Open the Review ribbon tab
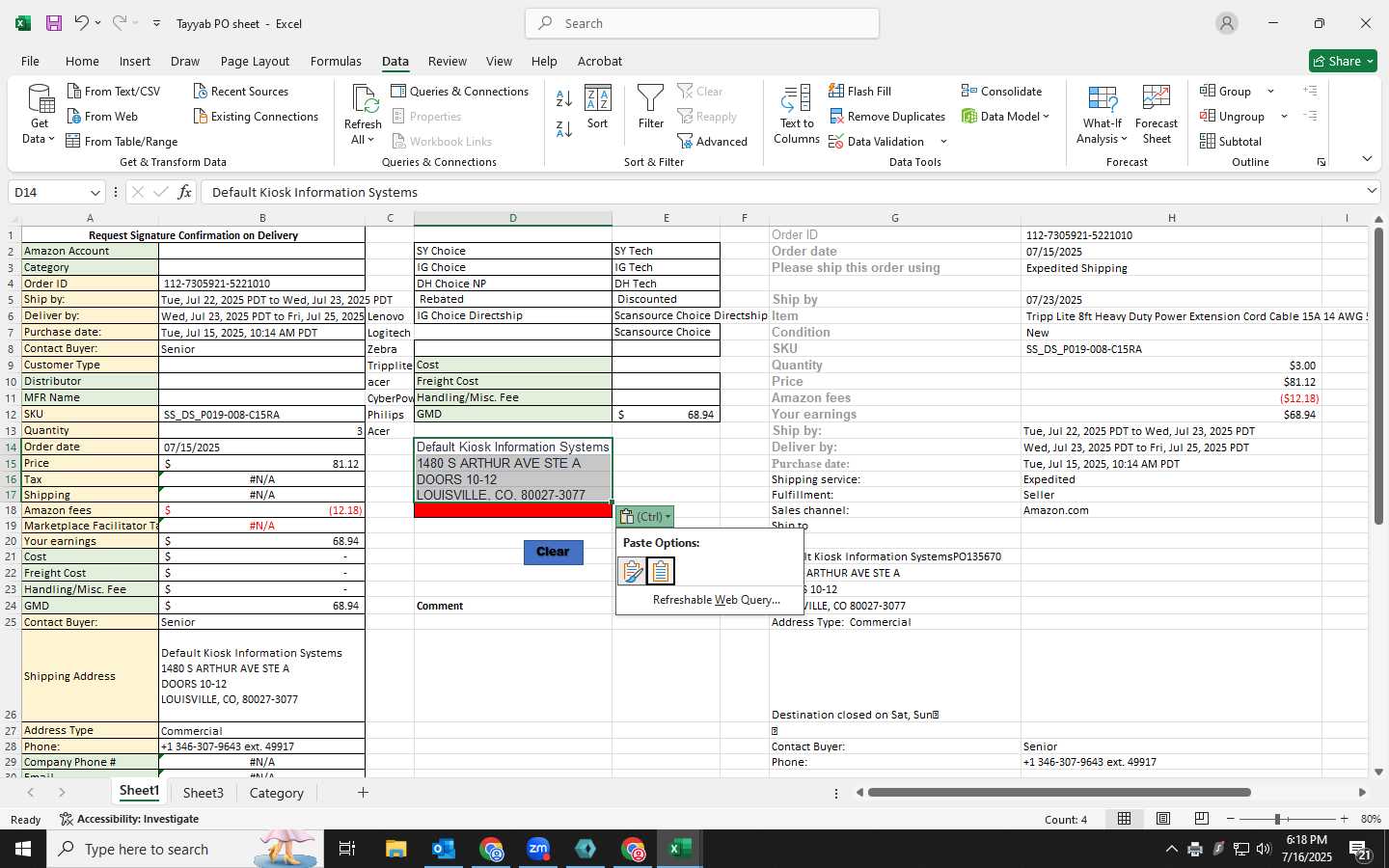 pos(448,61)
